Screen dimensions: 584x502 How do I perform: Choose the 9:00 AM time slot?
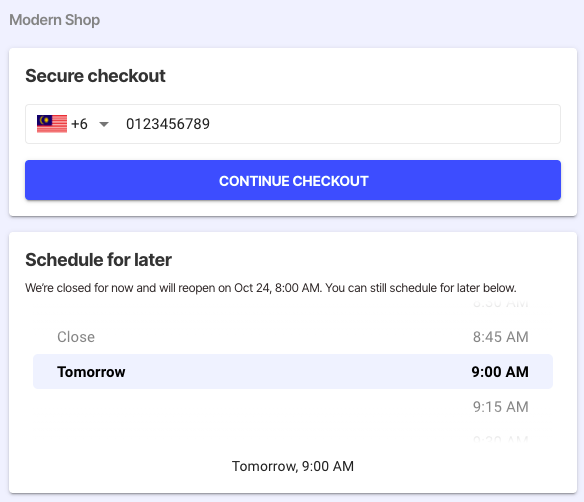click(x=500, y=372)
